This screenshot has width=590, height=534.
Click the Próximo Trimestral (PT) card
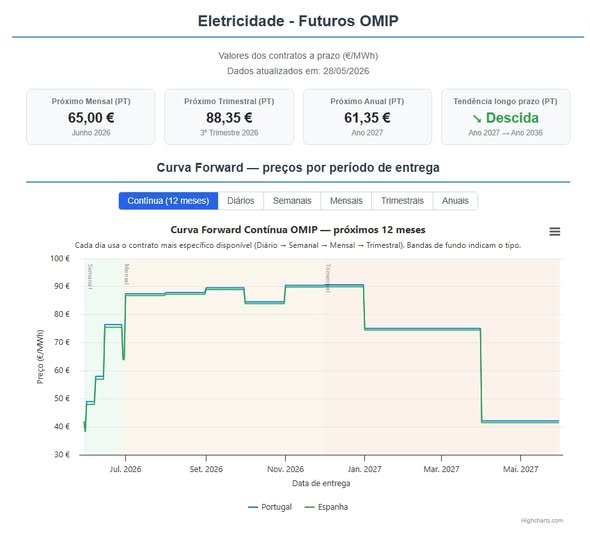point(229,117)
